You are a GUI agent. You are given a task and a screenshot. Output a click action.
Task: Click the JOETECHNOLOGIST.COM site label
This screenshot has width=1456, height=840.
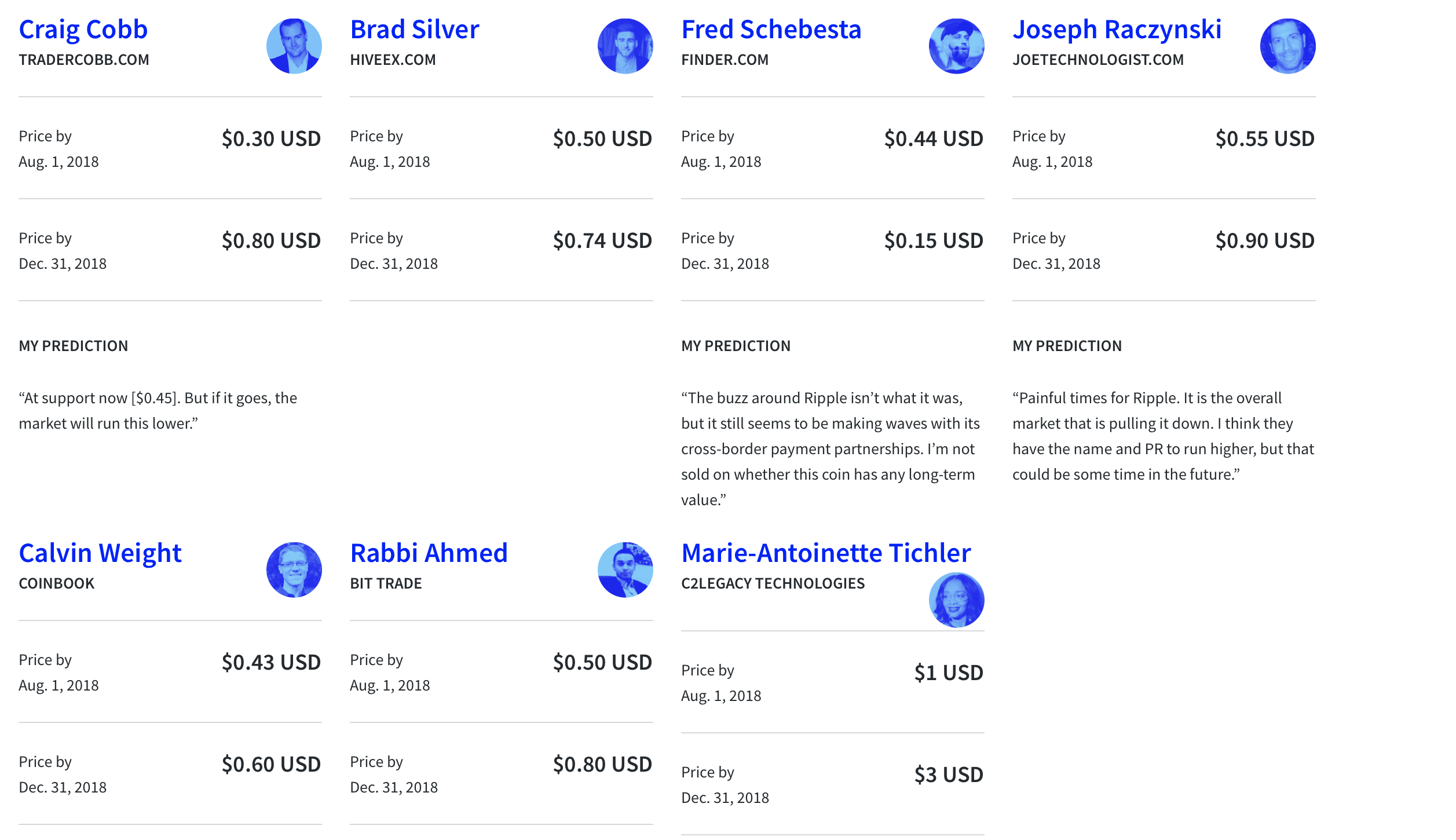(1098, 60)
